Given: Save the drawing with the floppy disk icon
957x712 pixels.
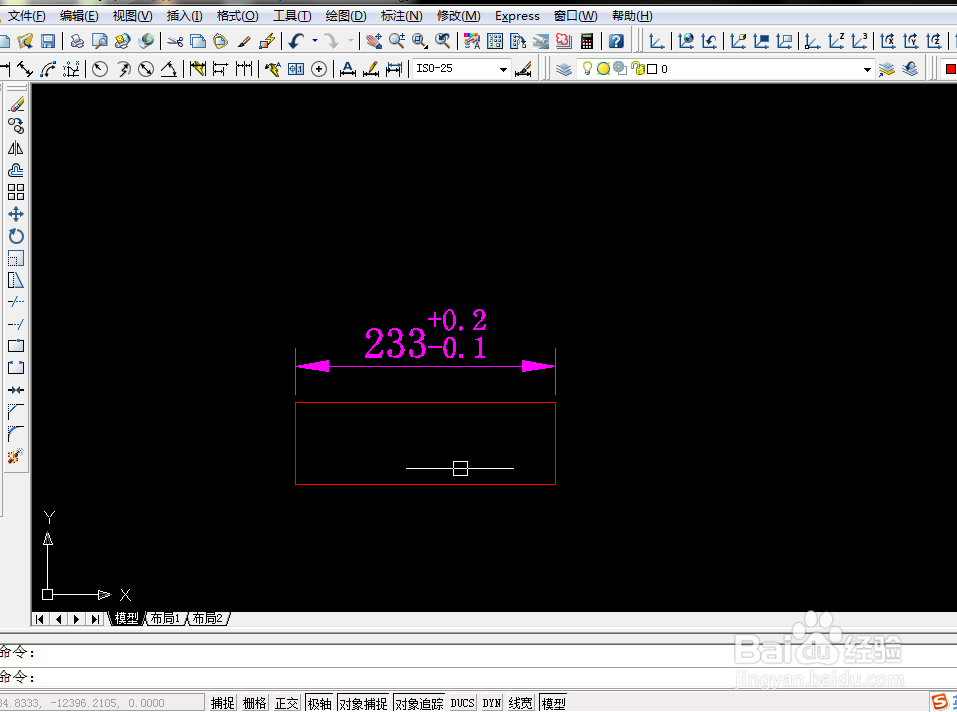Looking at the screenshot, I should 48,41.
